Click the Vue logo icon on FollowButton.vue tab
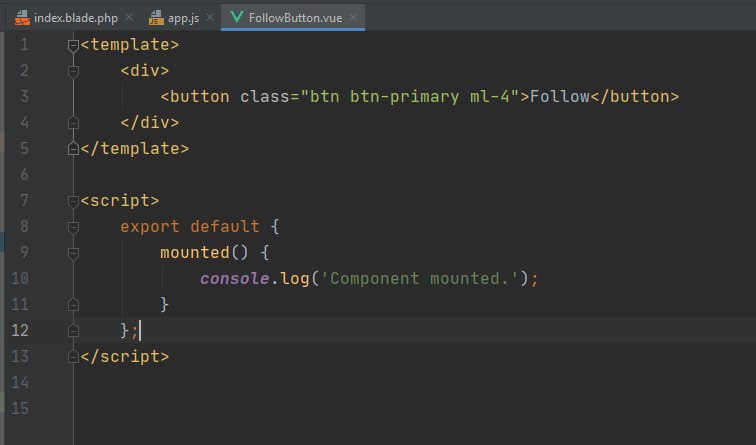Image resolution: width=756 pixels, height=445 pixels. point(236,17)
